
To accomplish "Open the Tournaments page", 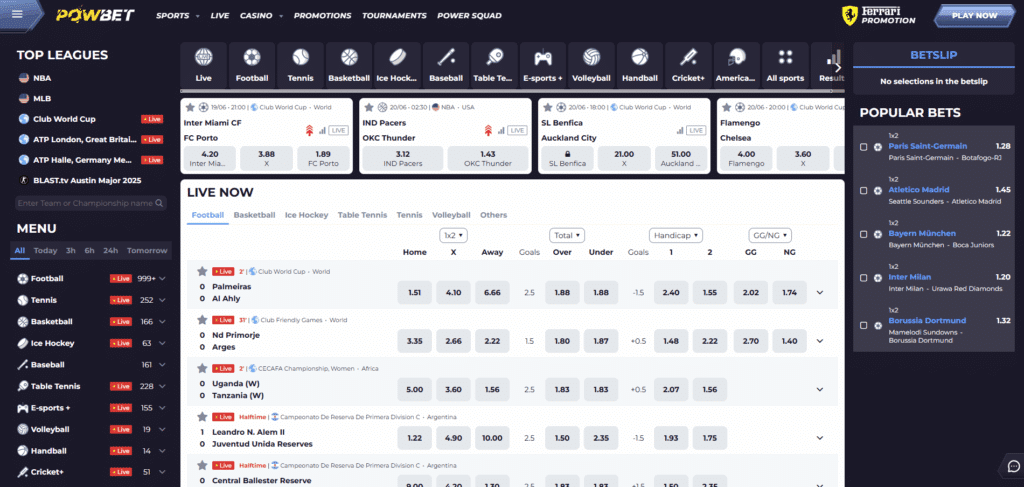I will click(x=394, y=16).
